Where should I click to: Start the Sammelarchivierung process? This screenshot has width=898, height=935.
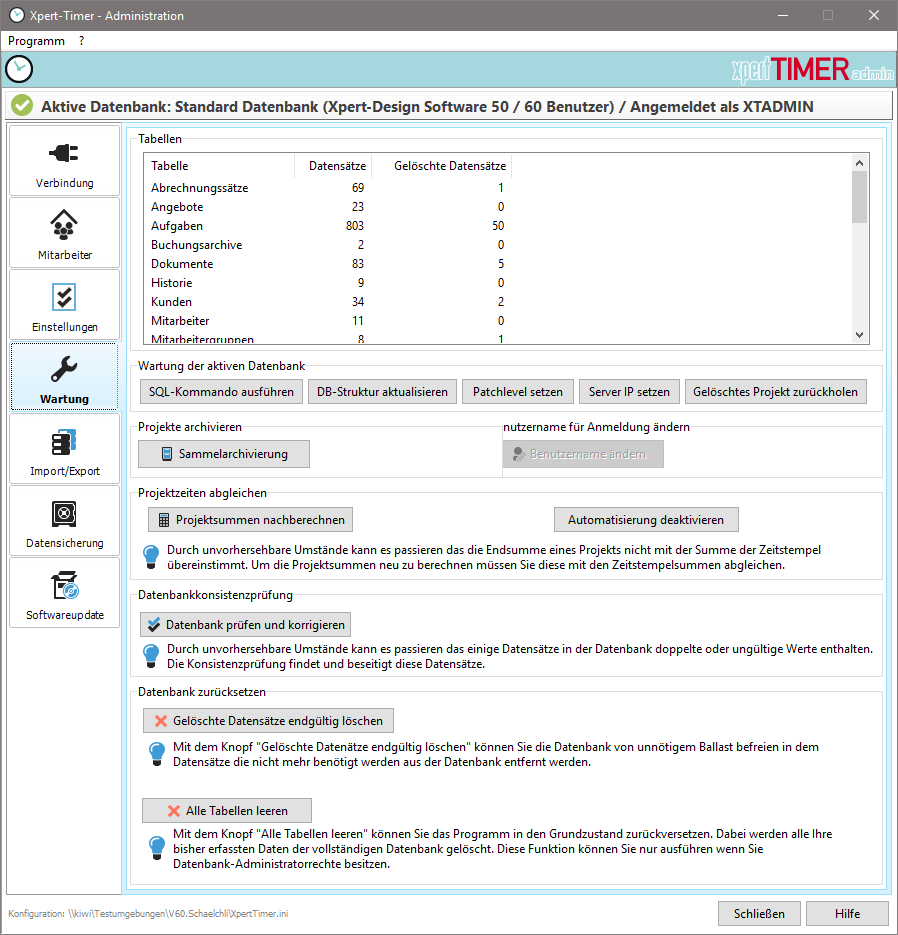click(223, 453)
